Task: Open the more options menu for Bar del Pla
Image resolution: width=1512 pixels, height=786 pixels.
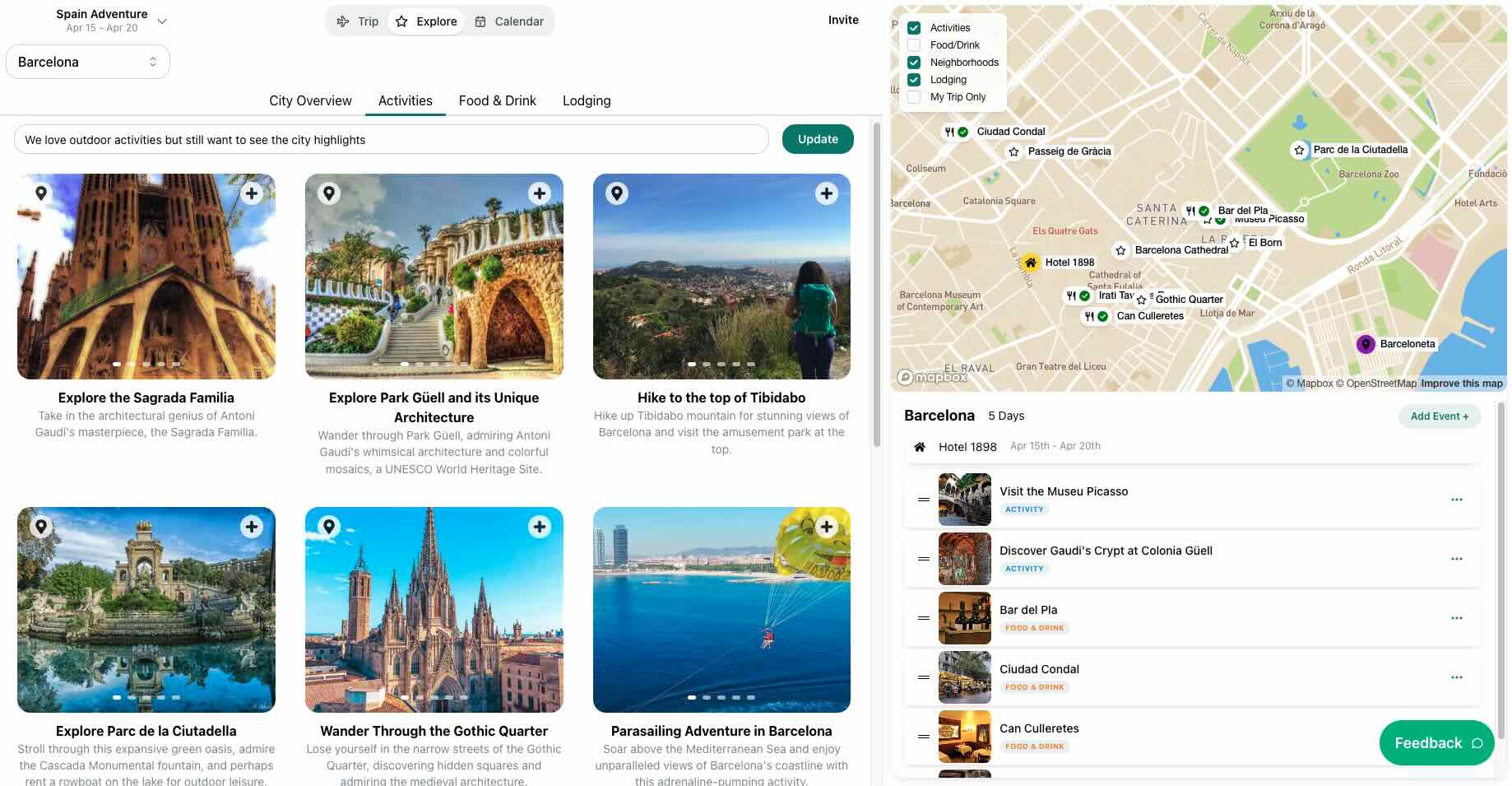Action: pyautogui.click(x=1458, y=618)
